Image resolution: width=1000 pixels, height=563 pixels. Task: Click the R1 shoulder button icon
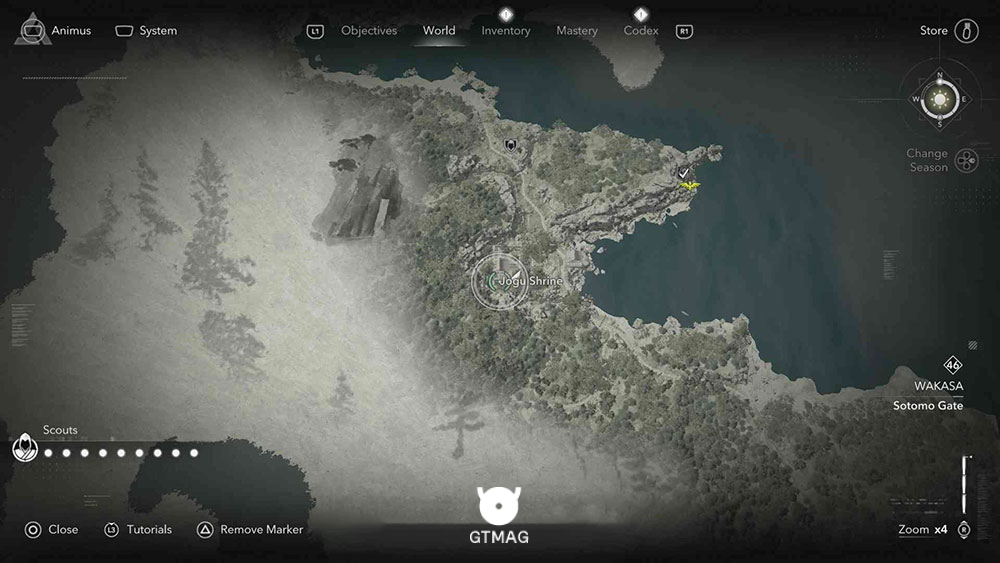click(684, 31)
